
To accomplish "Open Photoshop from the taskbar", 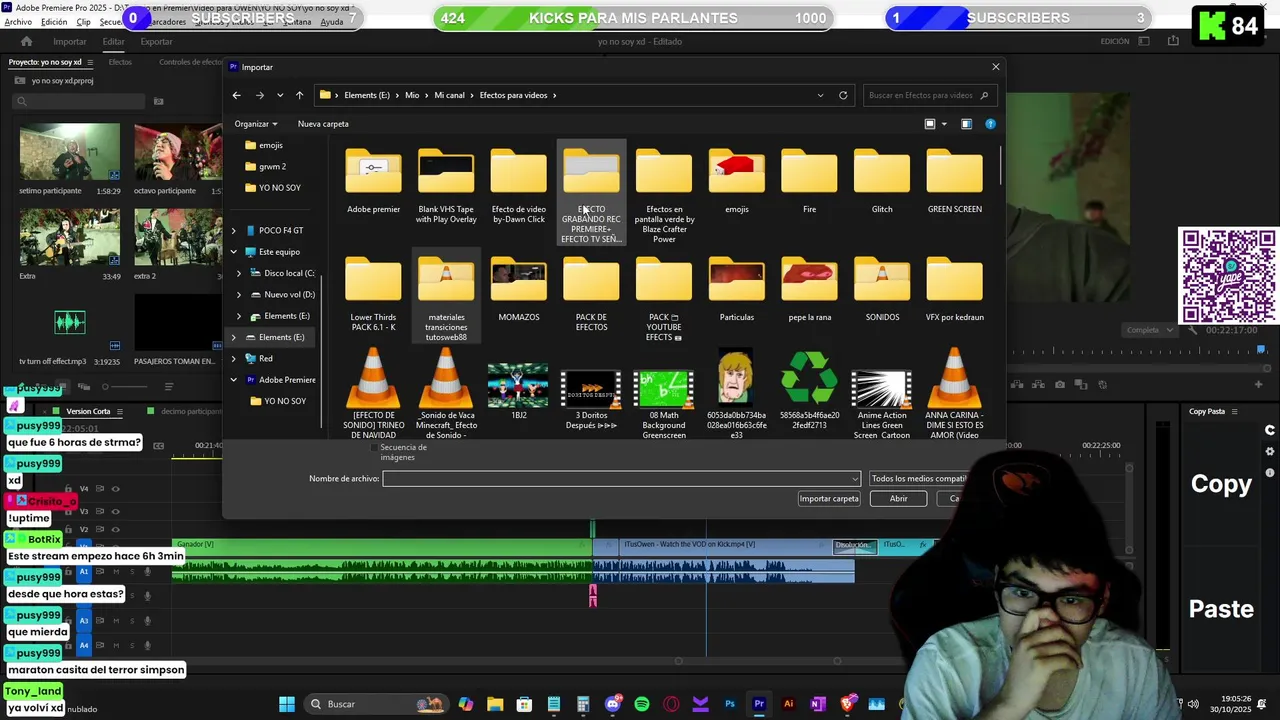I will pos(730,704).
